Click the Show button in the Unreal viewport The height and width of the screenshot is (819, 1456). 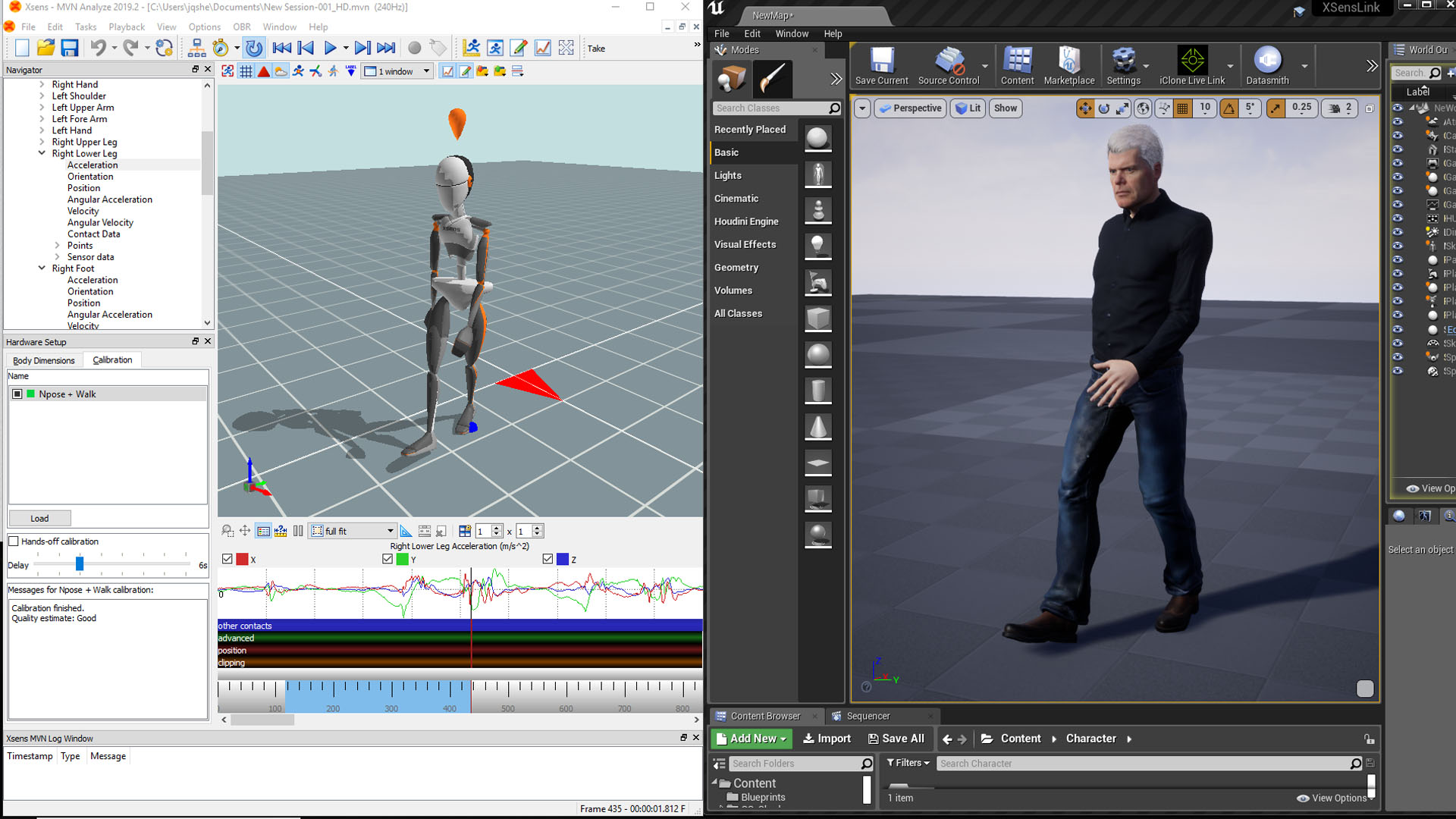tap(1006, 108)
